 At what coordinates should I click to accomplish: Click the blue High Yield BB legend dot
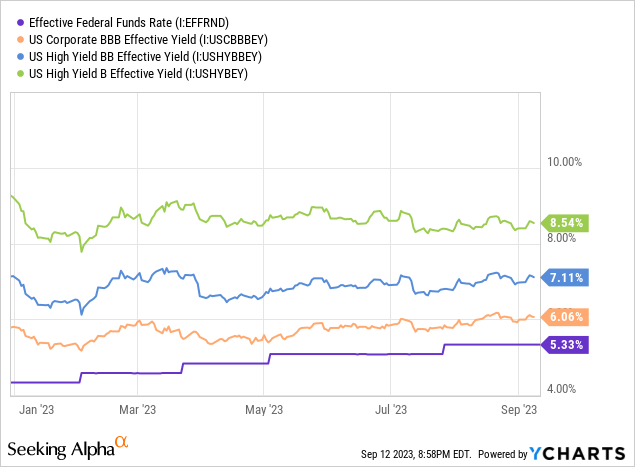point(19,56)
